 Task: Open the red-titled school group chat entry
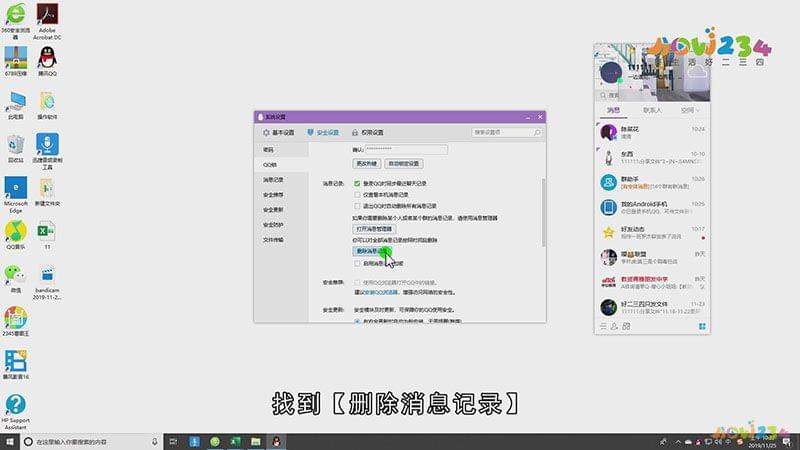(x=652, y=283)
